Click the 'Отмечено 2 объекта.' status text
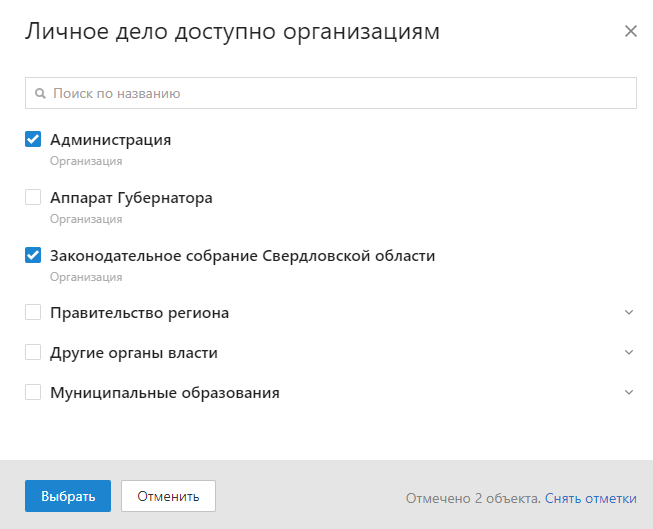 coord(473,498)
